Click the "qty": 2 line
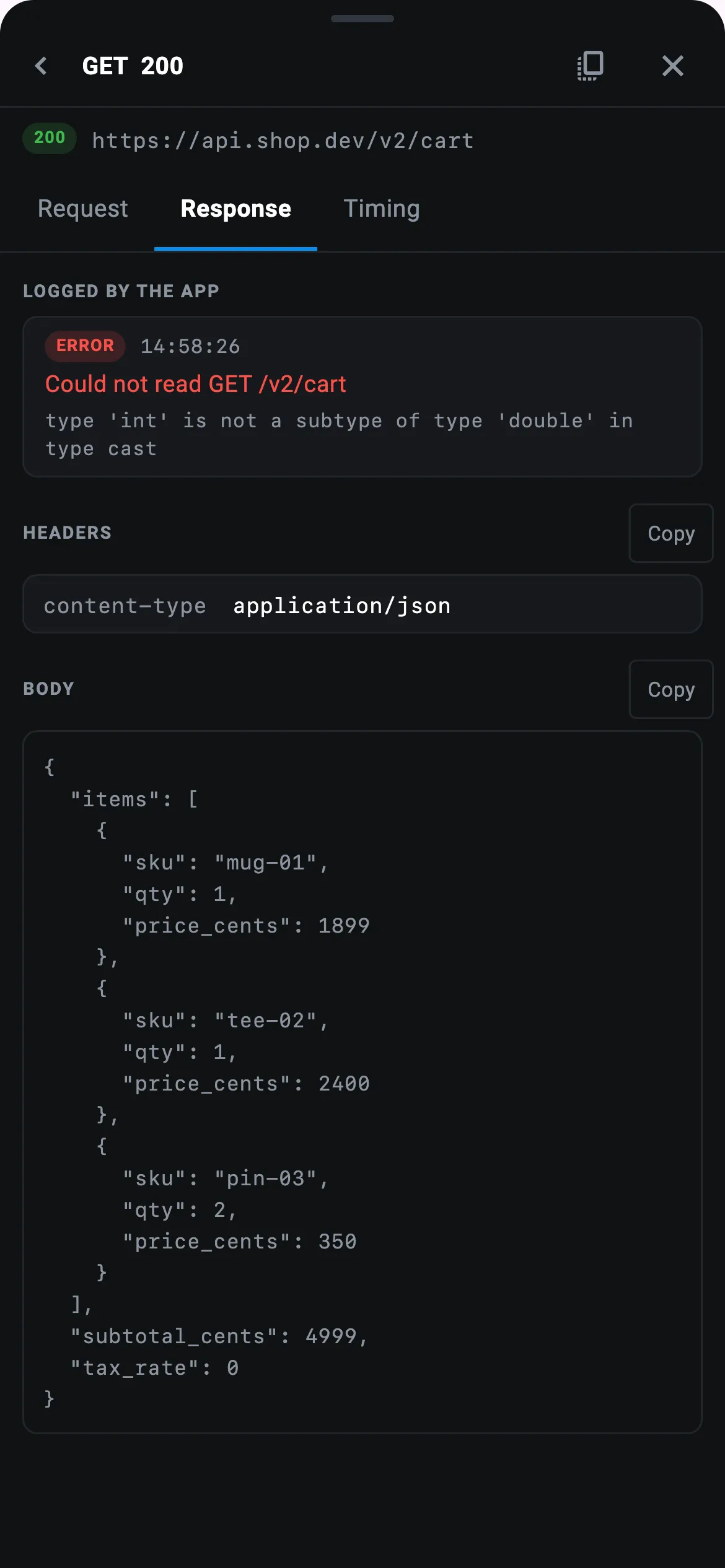 pos(180,1210)
